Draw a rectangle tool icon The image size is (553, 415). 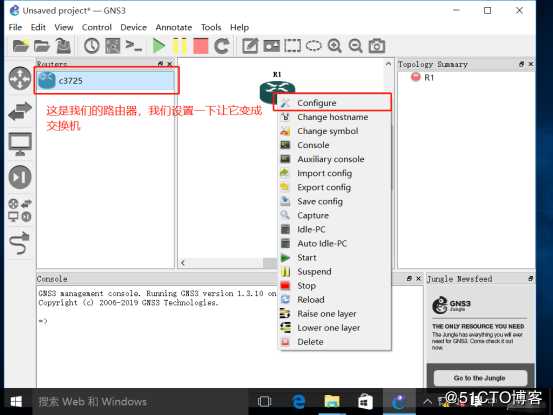pos(293,46)
